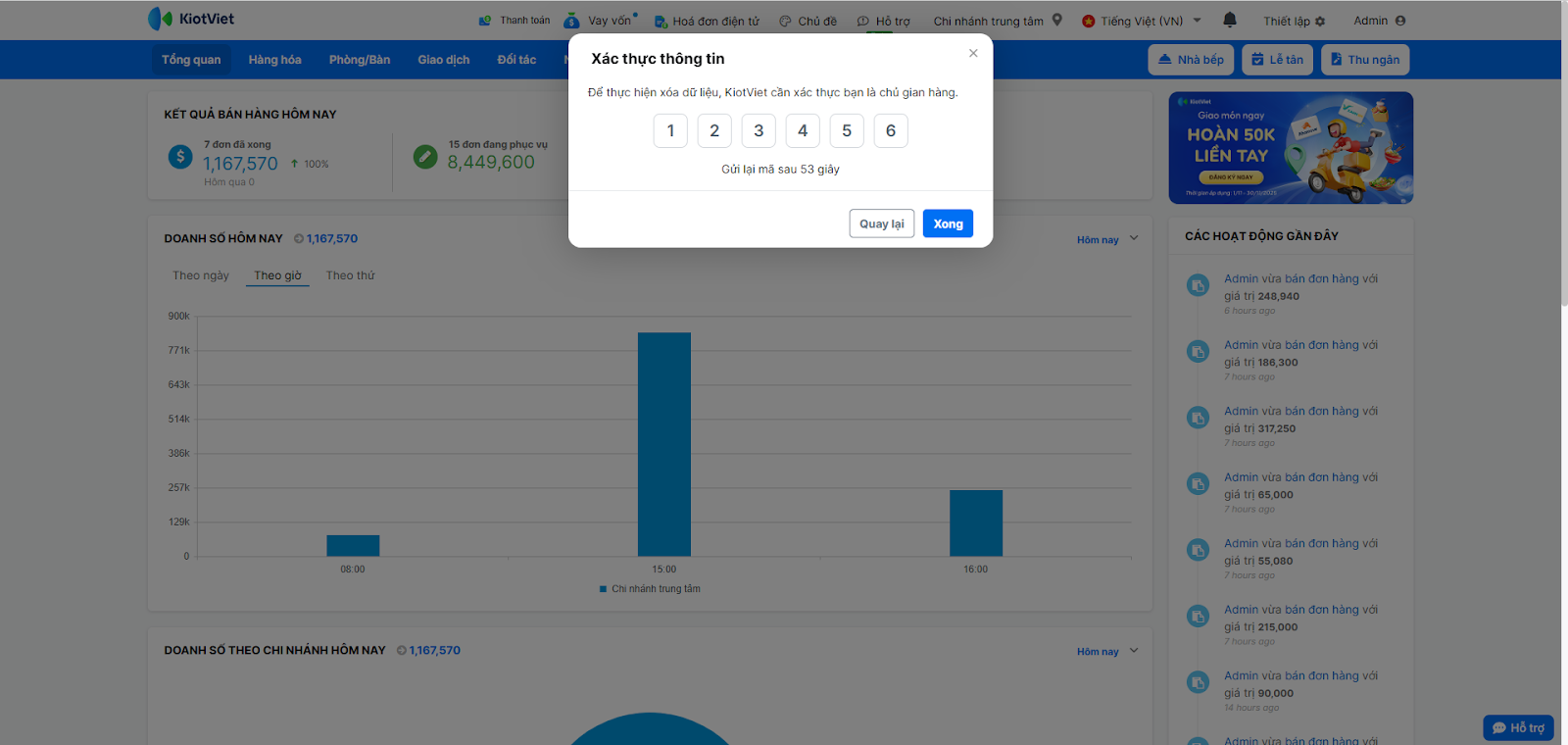Click the Hoàn 50K Liền Tay promo banner
The image size is (1568, 745).
[x=1291, y=148]
